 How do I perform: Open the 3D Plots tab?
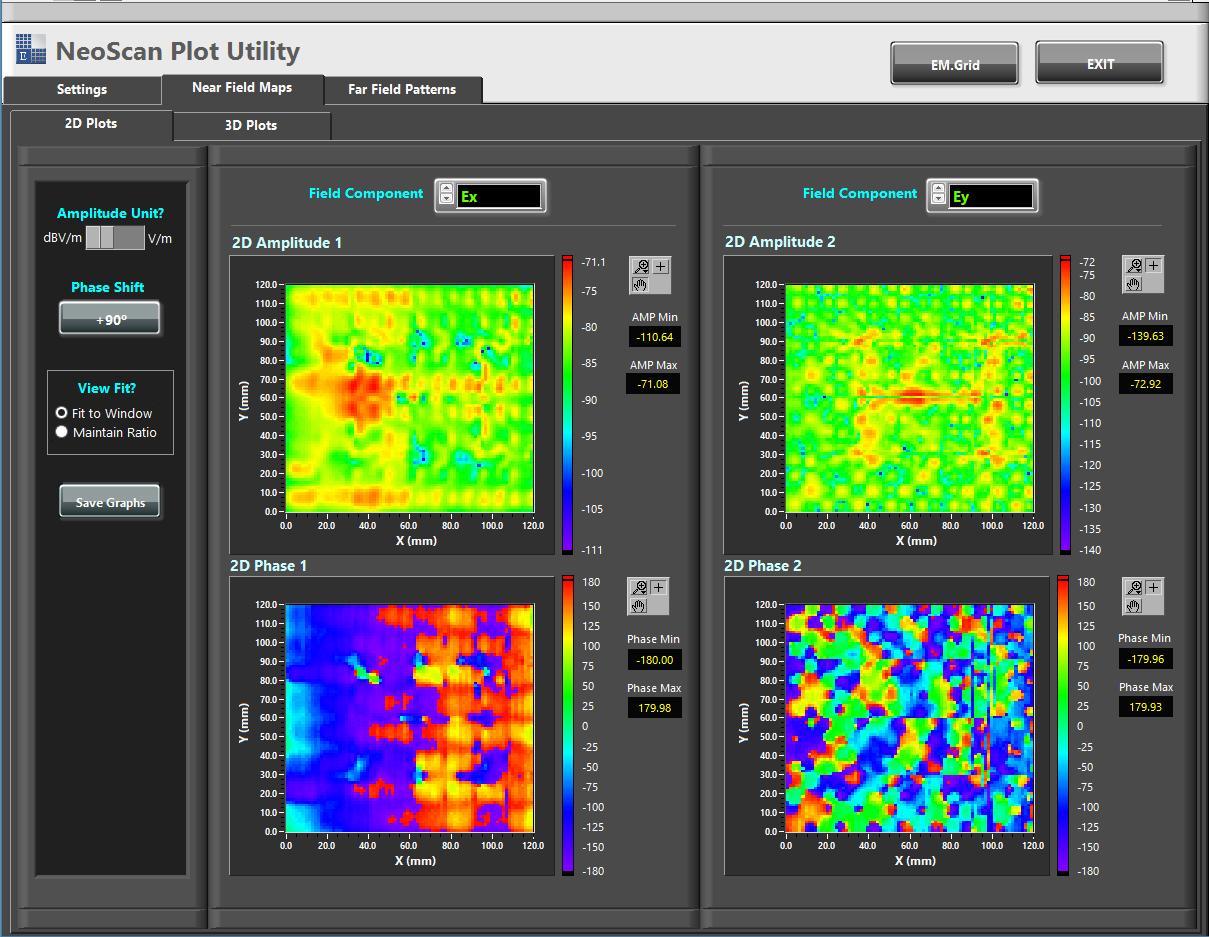250,126
